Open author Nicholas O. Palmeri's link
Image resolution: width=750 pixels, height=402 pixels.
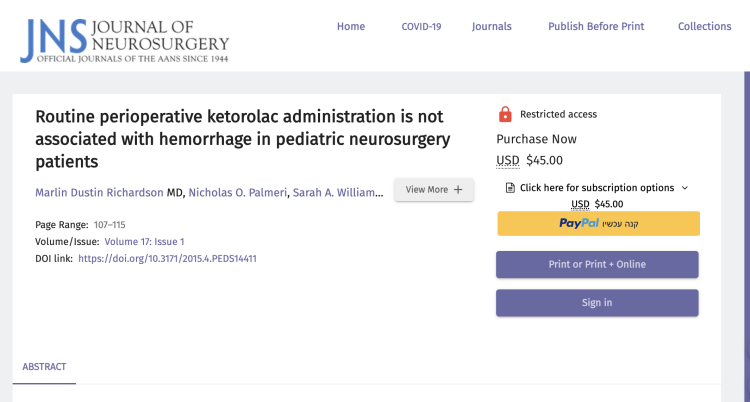[237, 192]
